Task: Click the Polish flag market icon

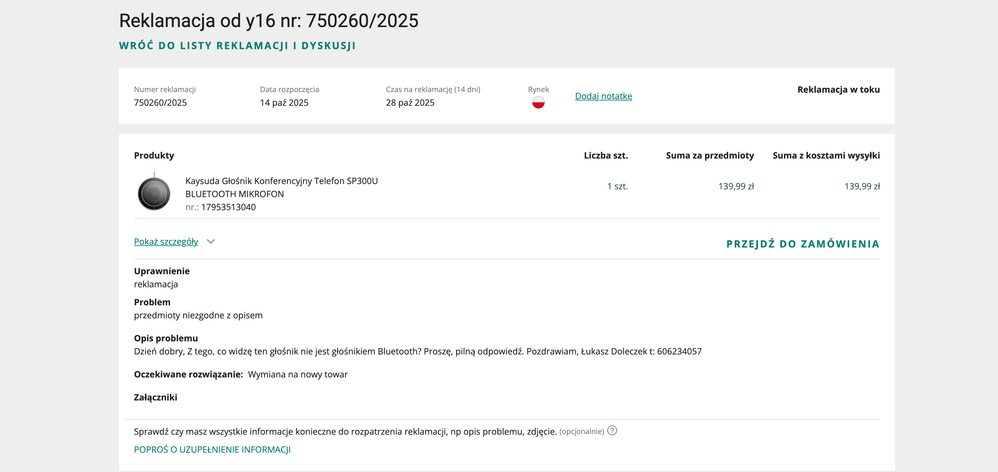Action: pyautogui.click(x=538, y=102)
